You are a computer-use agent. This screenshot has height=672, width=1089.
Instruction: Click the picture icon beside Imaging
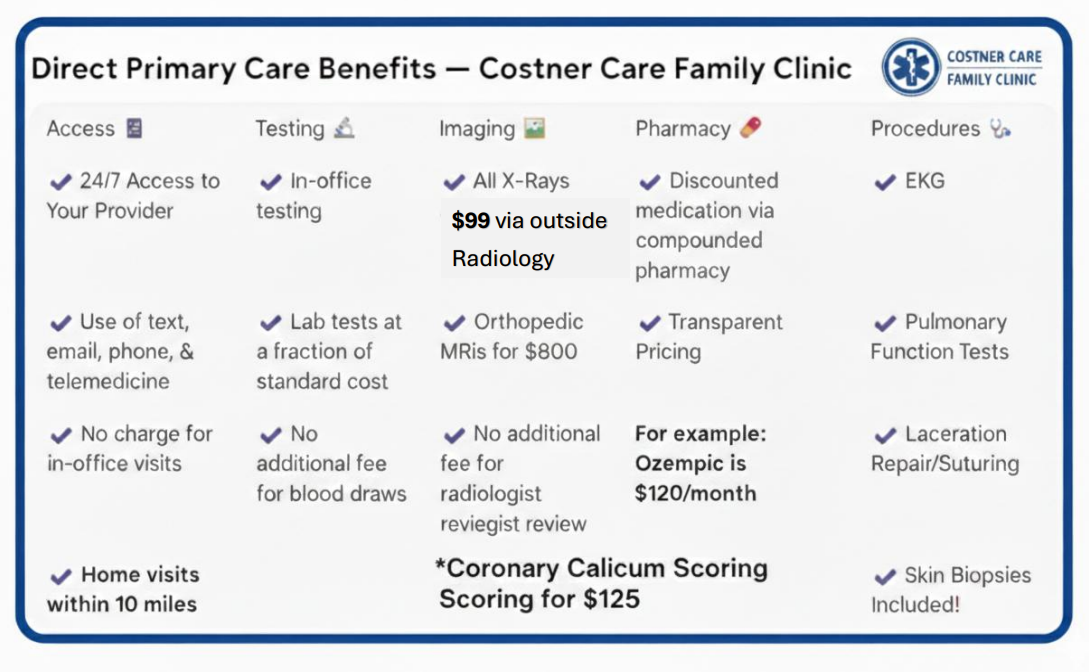pyautogui.click(x=535, y=129)
